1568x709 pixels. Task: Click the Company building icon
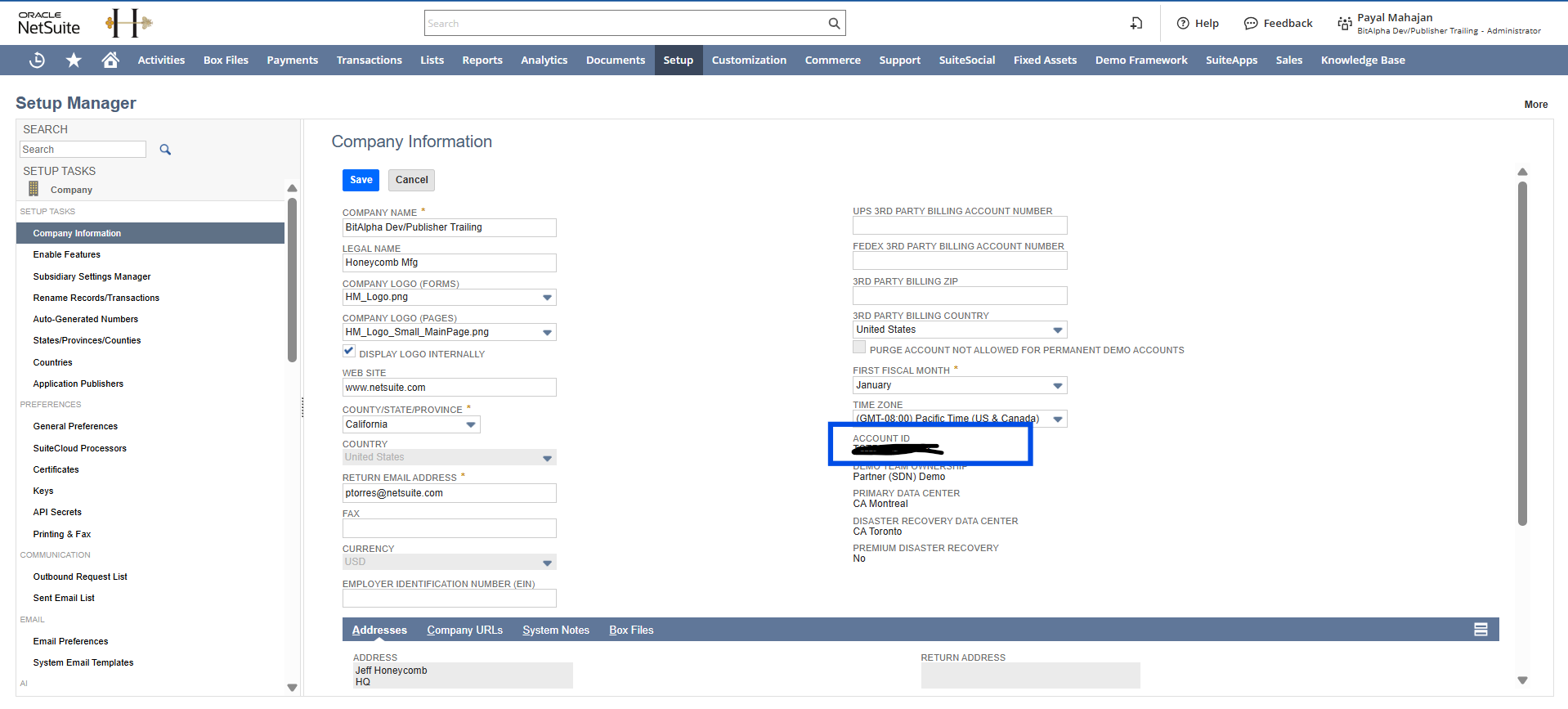(x=34, y=189)
